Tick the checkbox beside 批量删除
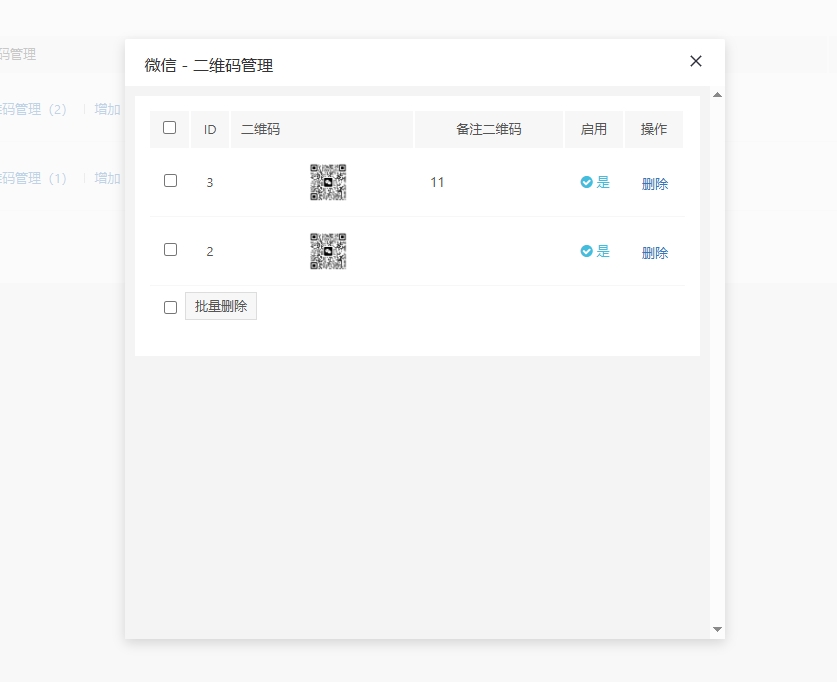 [x=170, y=307]
